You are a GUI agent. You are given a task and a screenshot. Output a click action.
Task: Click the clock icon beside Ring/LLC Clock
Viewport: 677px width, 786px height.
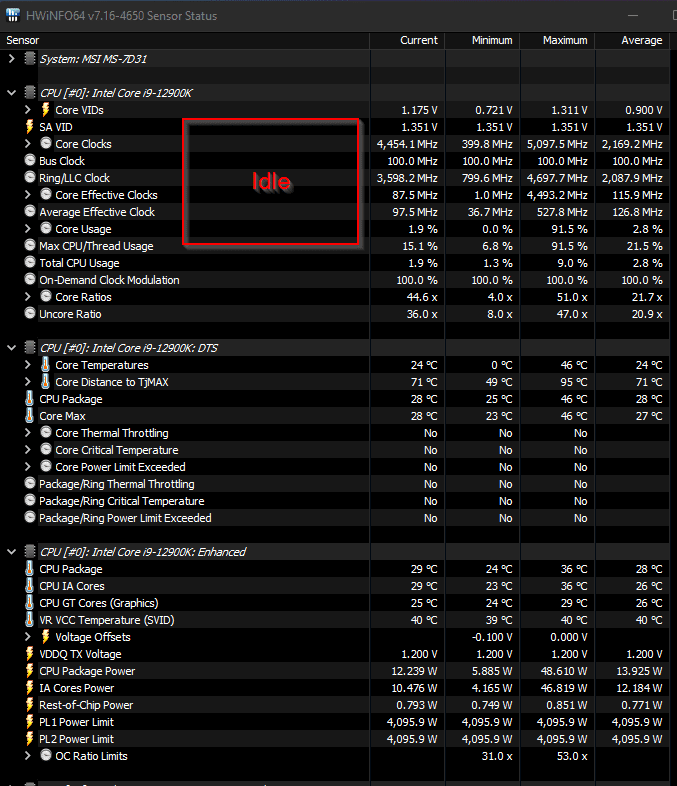tap(30, 177)
